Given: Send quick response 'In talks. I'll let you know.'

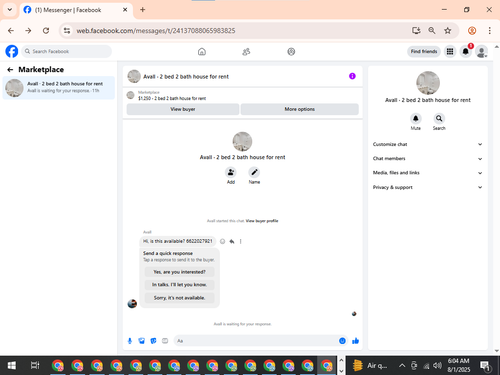Looking at the screenshot, I should (x=179, y=285).
